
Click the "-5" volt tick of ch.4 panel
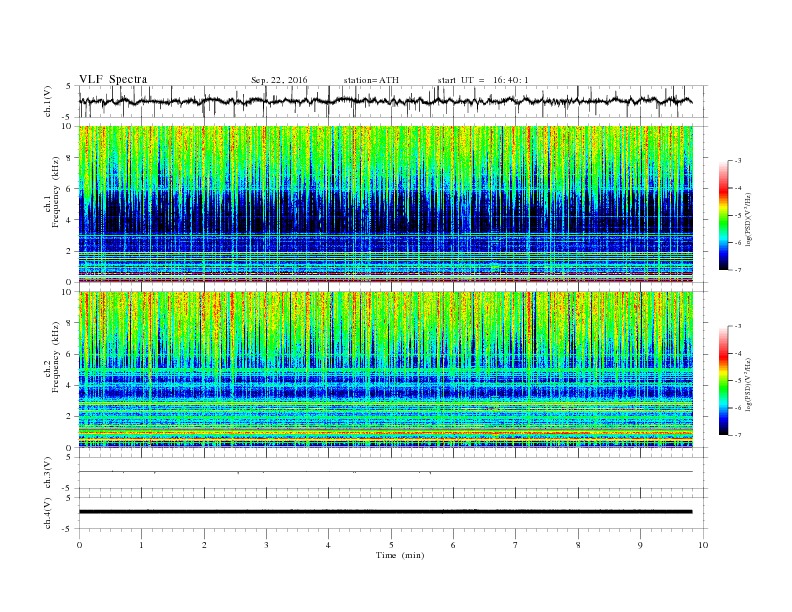[67, 529]
